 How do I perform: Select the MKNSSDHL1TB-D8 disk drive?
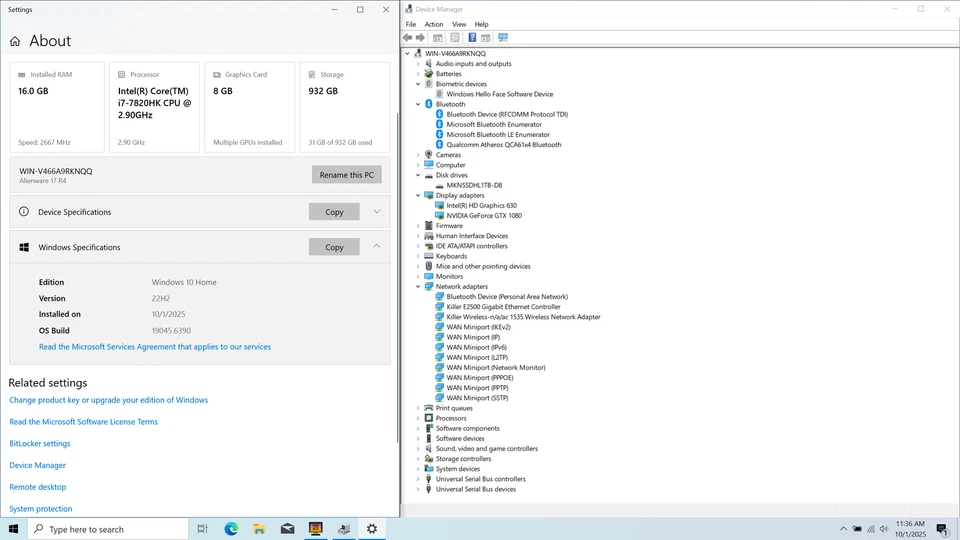coord(474,186)
